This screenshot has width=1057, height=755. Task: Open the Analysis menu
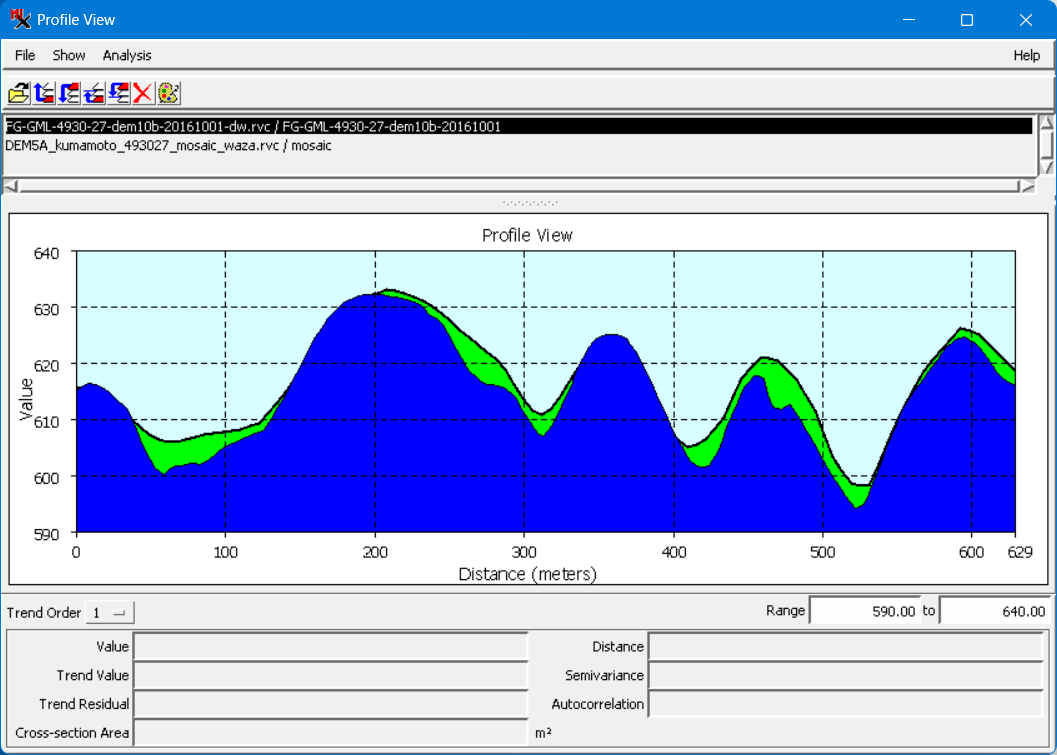127,55
